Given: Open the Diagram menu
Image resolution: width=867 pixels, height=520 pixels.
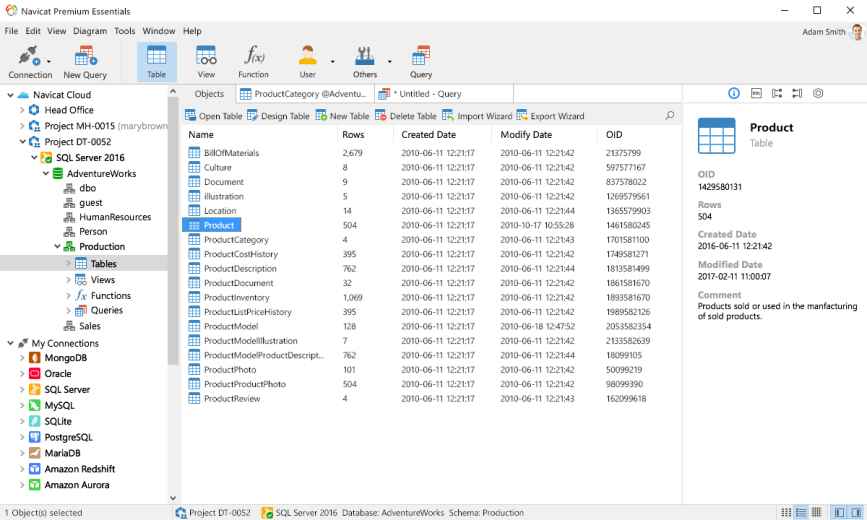Looking at the screenshot, I should pyautogui.click(x=90, y=31).
